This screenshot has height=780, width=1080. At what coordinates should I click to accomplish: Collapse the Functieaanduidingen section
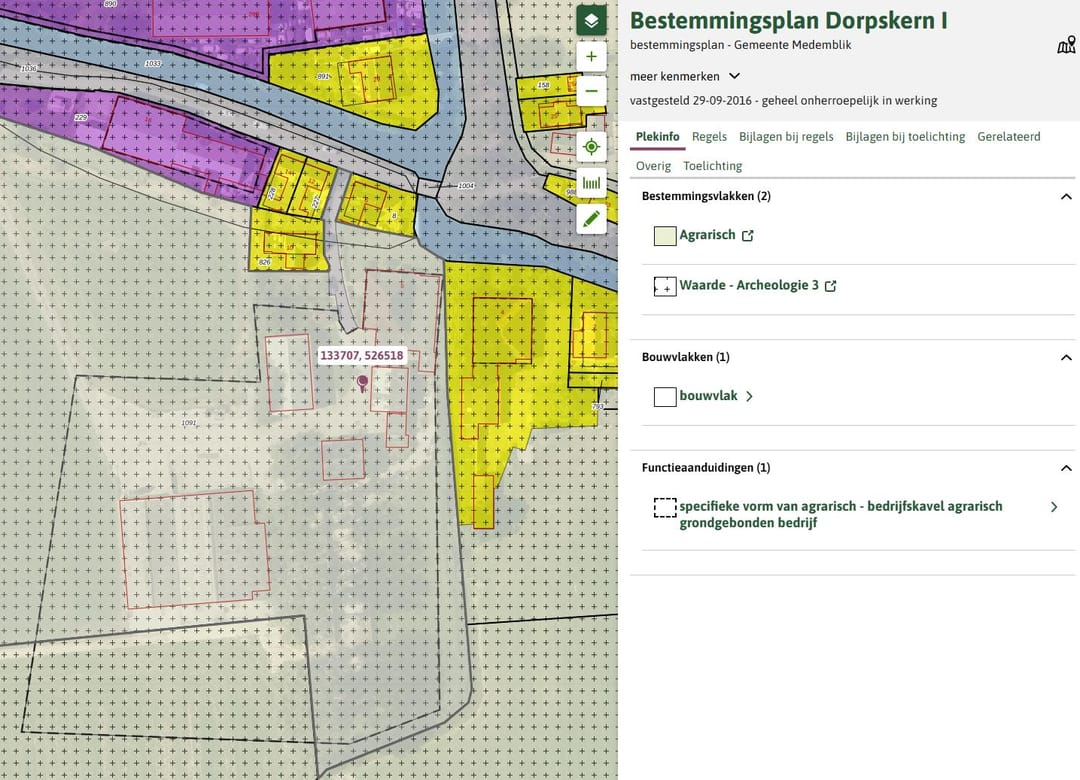pos(1066,468)
